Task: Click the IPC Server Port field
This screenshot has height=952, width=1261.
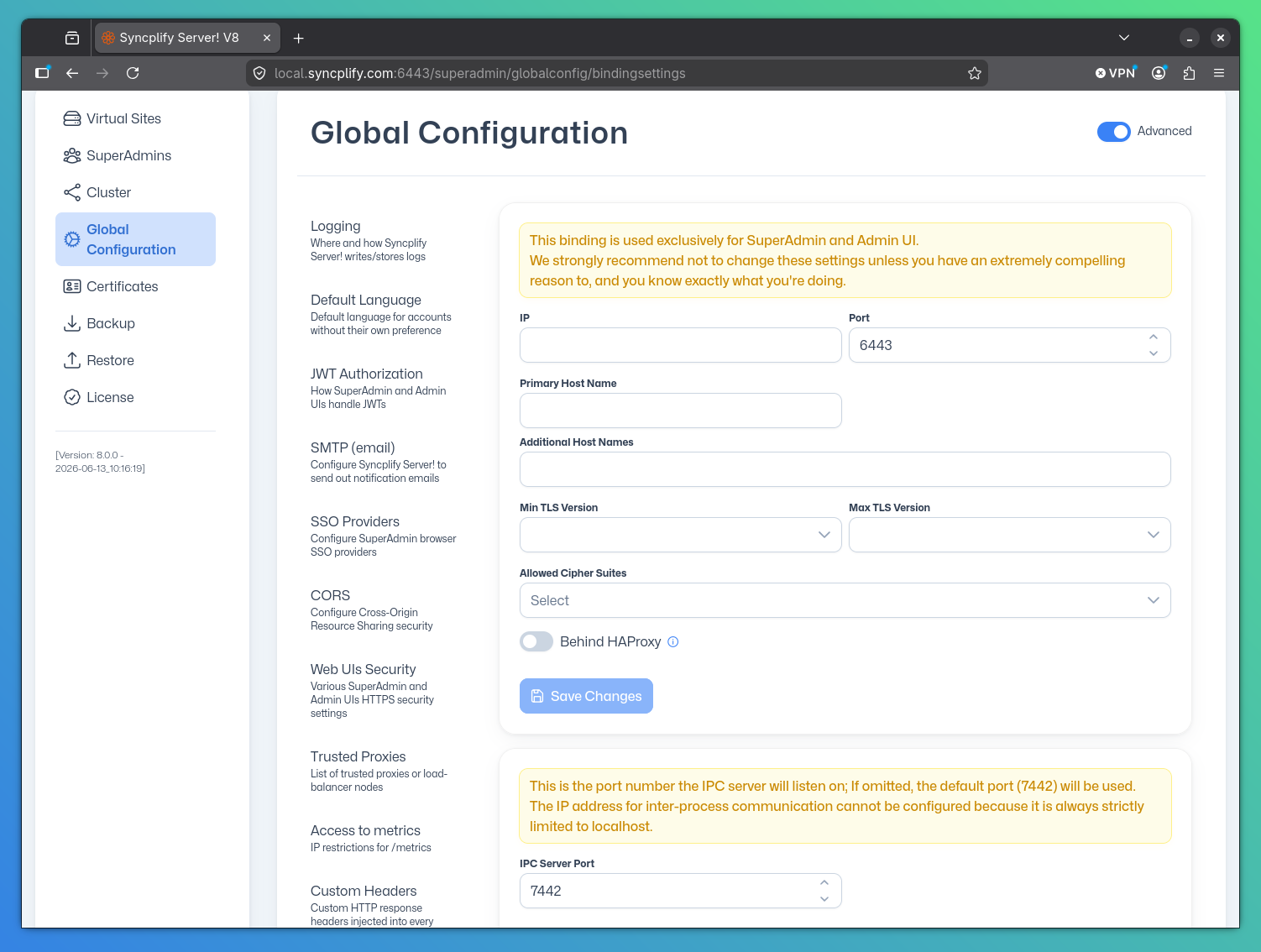Action: coord(680,891)
